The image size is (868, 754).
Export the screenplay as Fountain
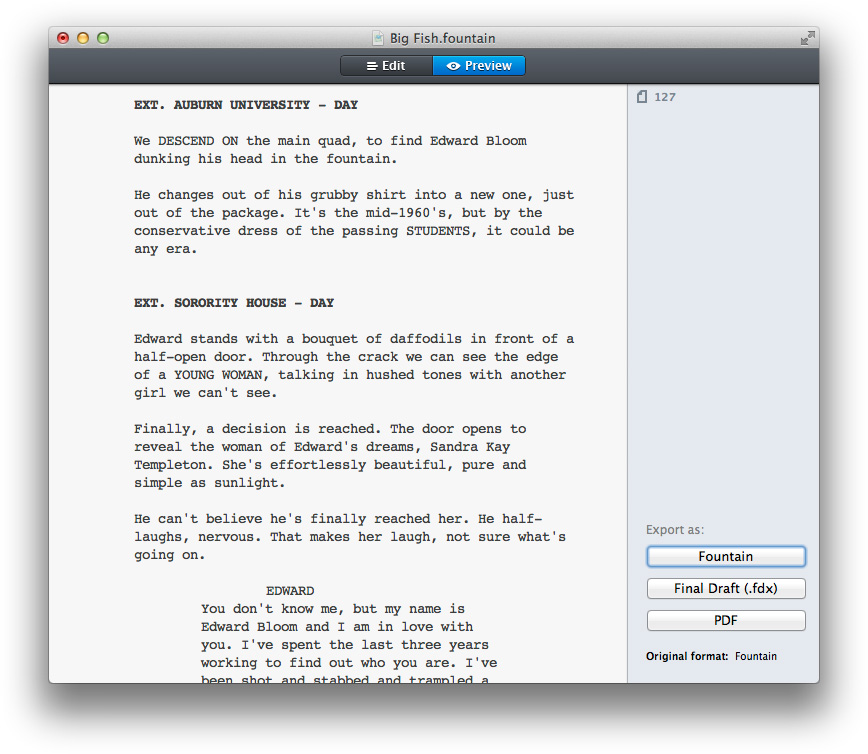725,556
